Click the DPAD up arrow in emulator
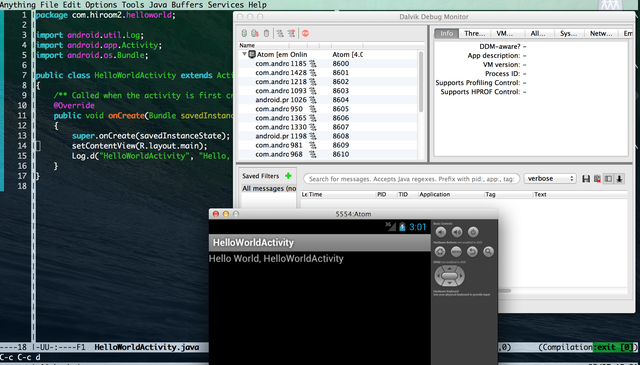The width and height of the screenshot is (640, 365). (x=449, y=268)
